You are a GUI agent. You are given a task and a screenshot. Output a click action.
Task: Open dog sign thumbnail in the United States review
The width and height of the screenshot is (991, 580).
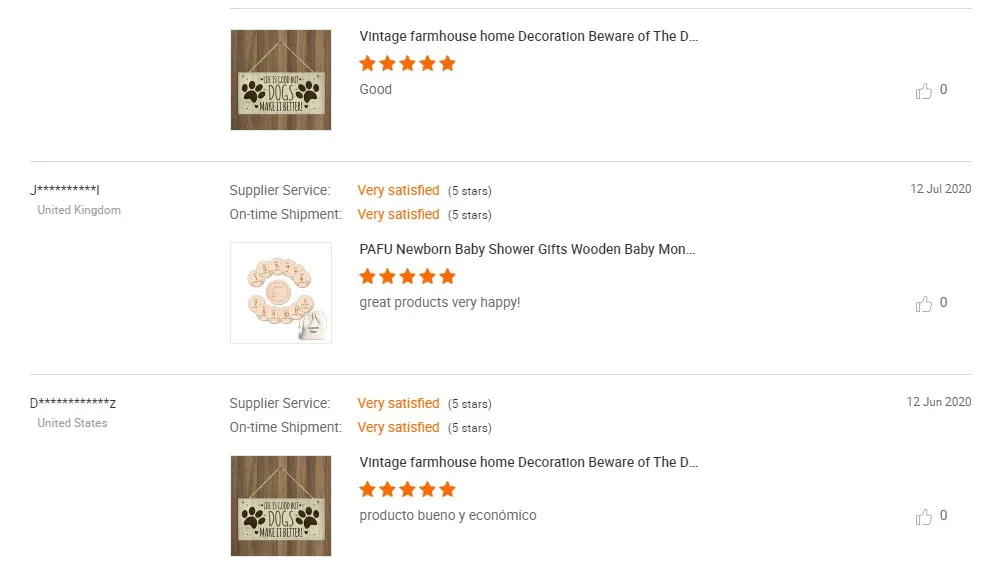tap(281, 506)
